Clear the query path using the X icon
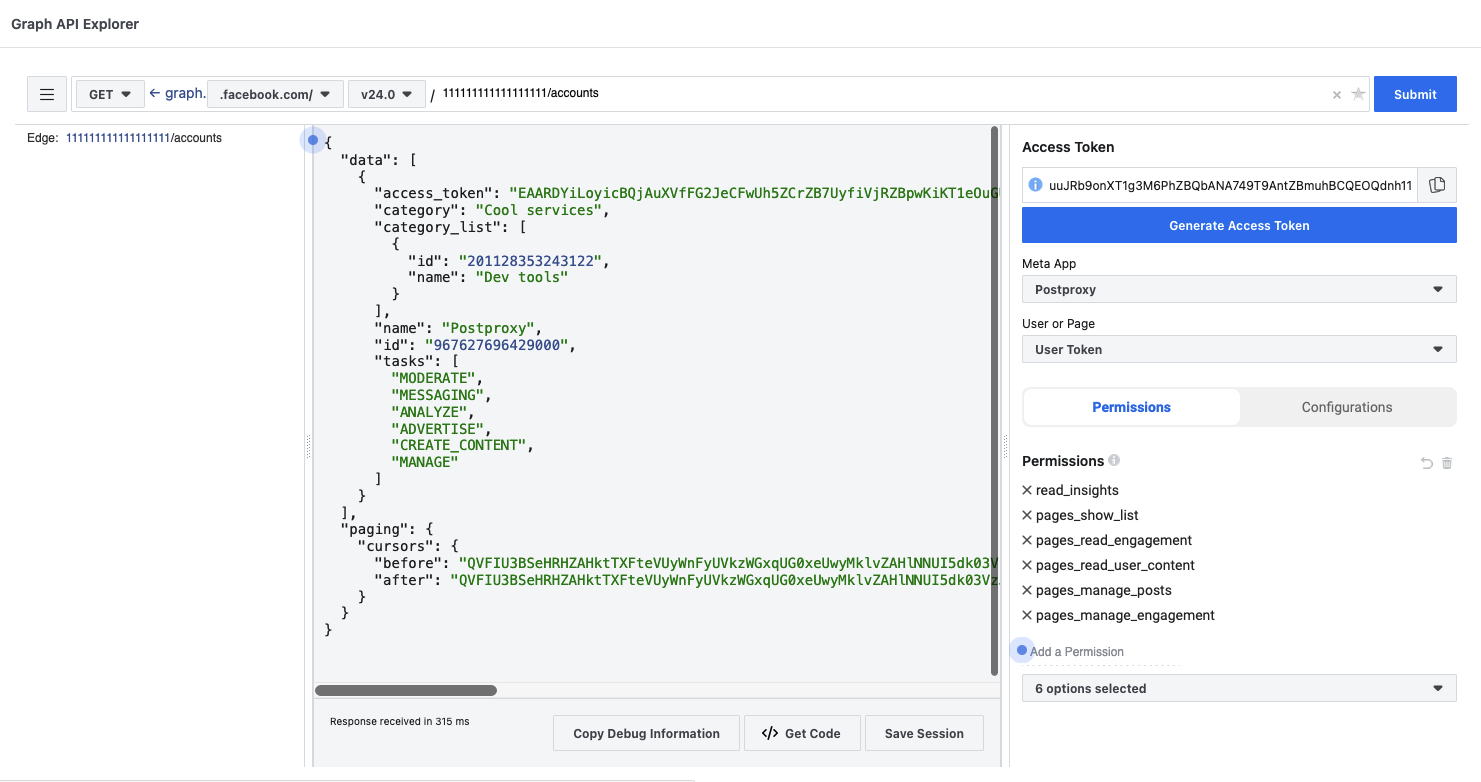Screen dimensions: 1481x782 [1336, 94]
